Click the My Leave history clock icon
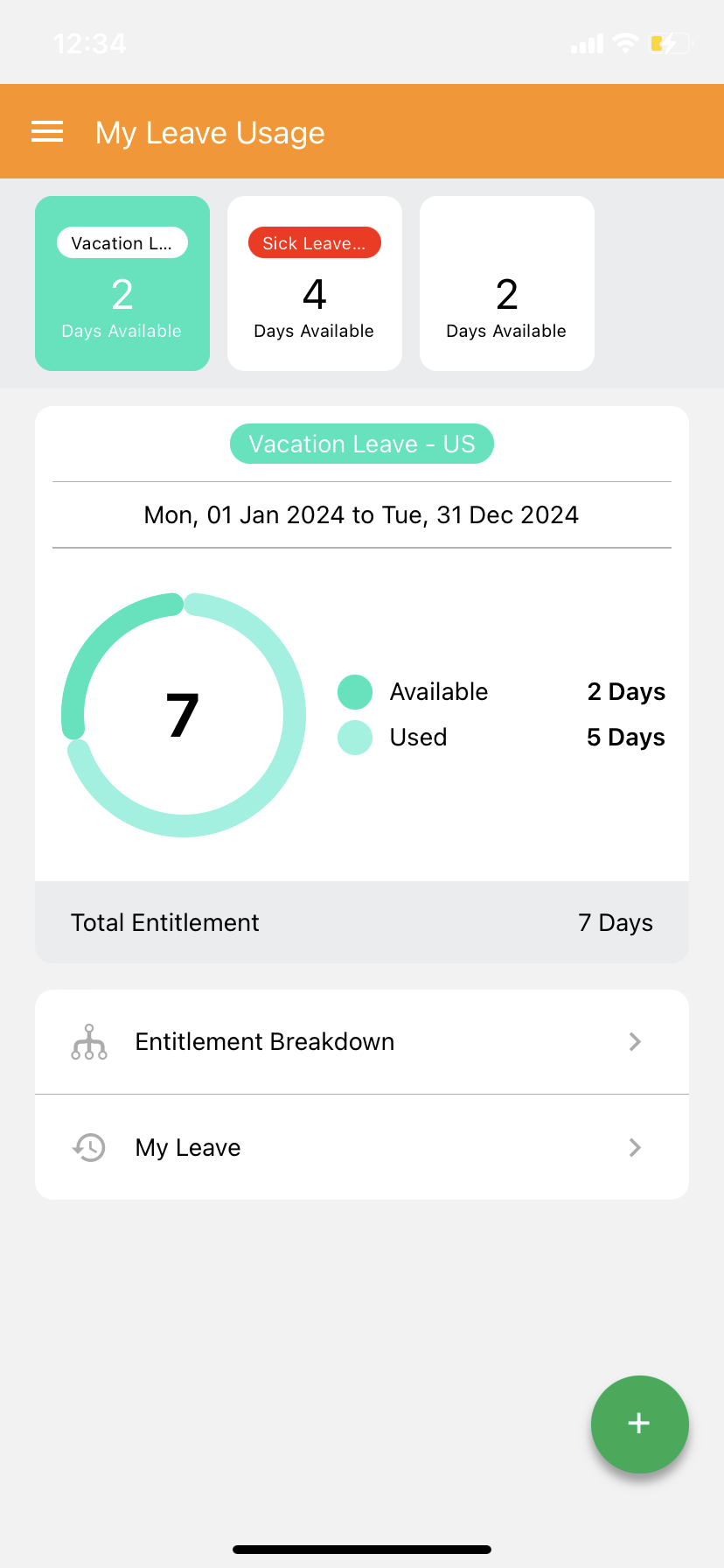724x1568 pixels. [89, 1147]
